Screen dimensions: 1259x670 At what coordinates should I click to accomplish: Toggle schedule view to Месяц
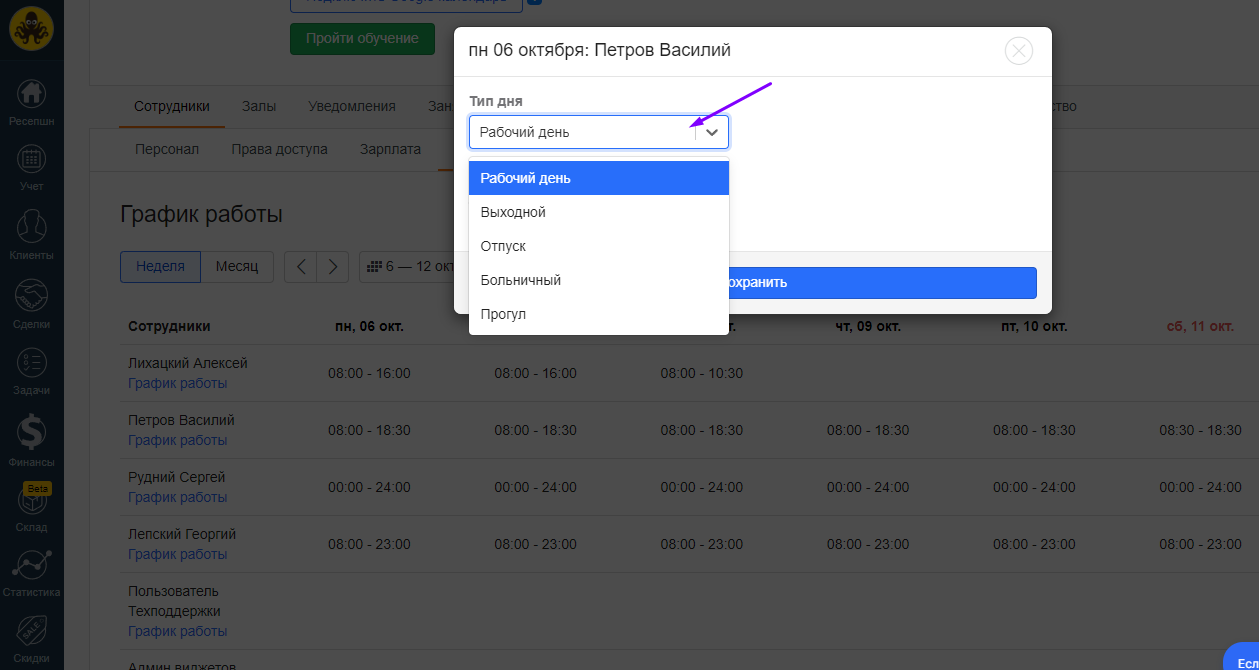coord(237,267)
